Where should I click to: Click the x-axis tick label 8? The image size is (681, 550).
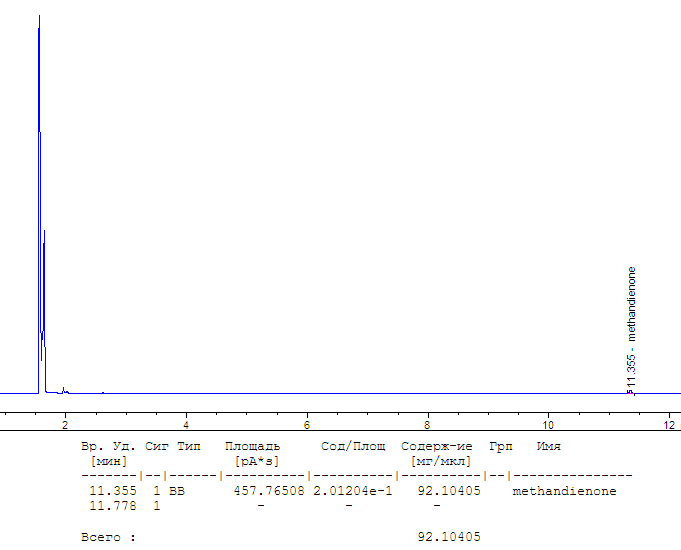[x=428, y=426]
